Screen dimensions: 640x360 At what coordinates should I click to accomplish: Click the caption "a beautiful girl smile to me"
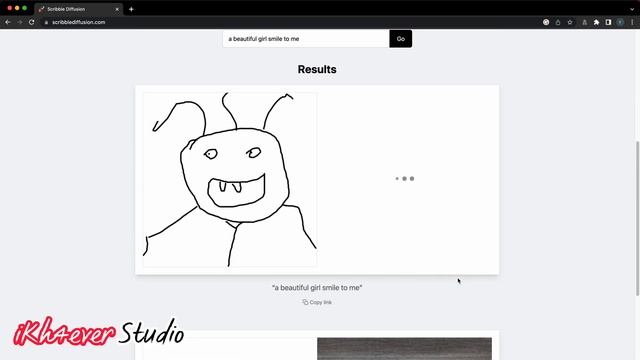(x=317, y=288)
